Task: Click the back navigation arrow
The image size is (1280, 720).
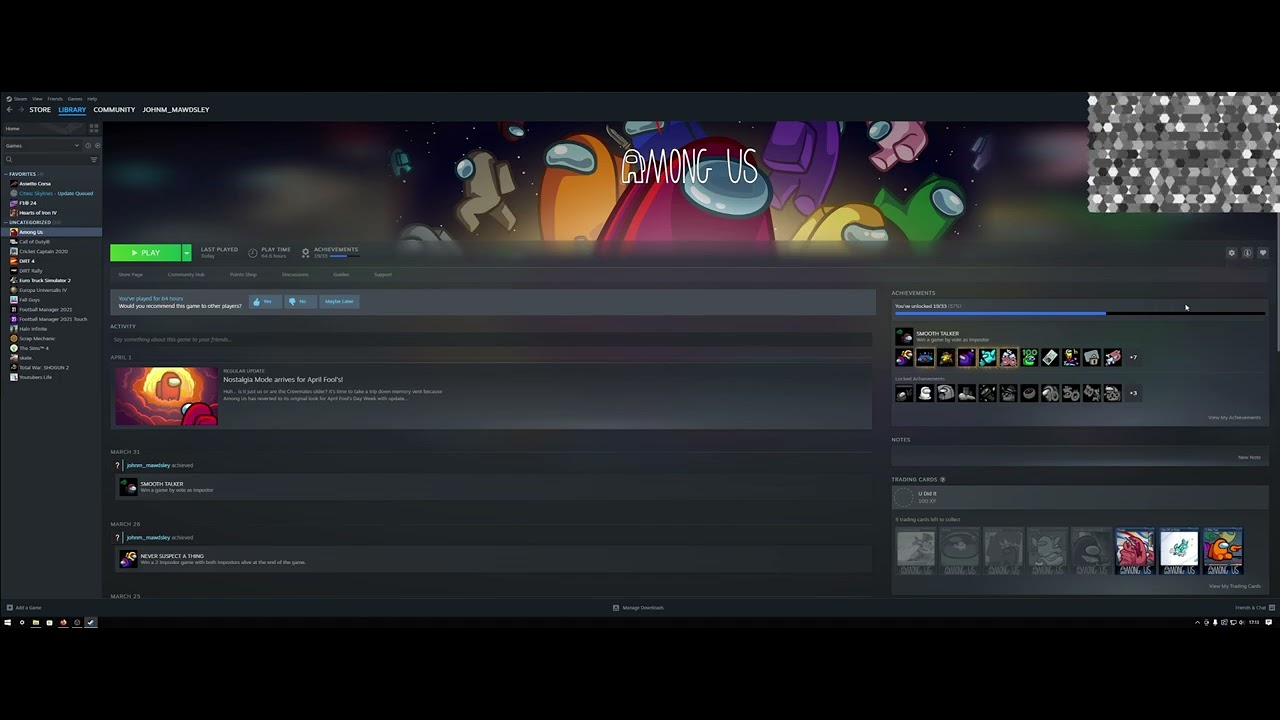Action: tap(9, 110)
